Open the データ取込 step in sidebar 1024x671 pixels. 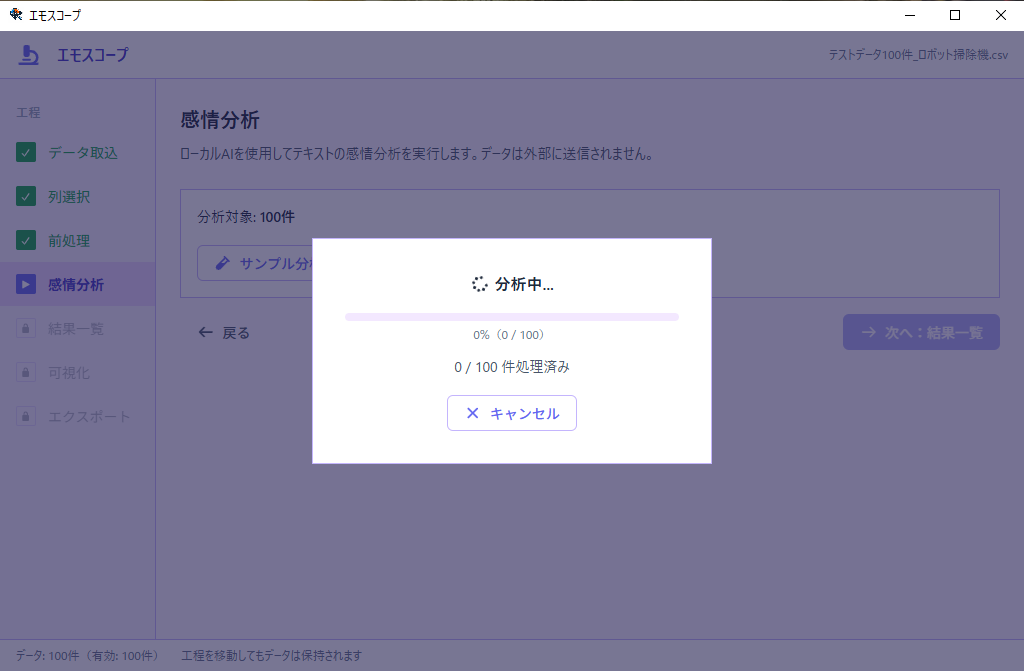(78, 153)
